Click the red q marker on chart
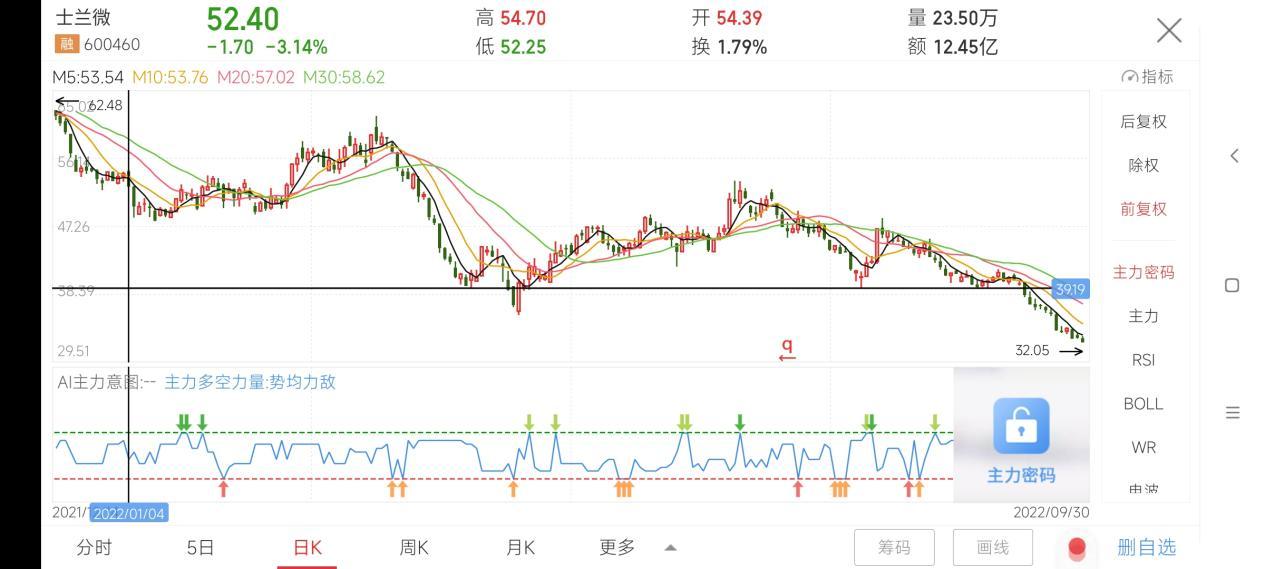The image size is (1265, 569). pyautogui.click(x=787, y=349)
